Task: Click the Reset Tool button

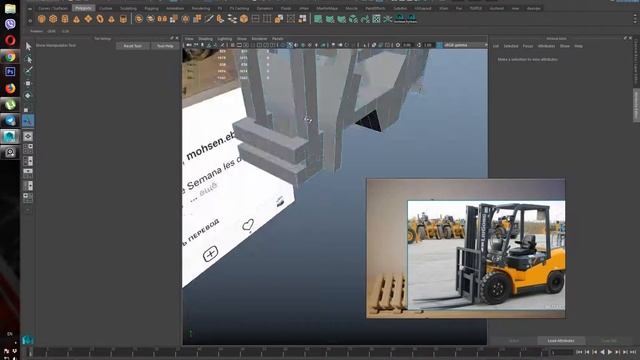Action: coord(133,46)
